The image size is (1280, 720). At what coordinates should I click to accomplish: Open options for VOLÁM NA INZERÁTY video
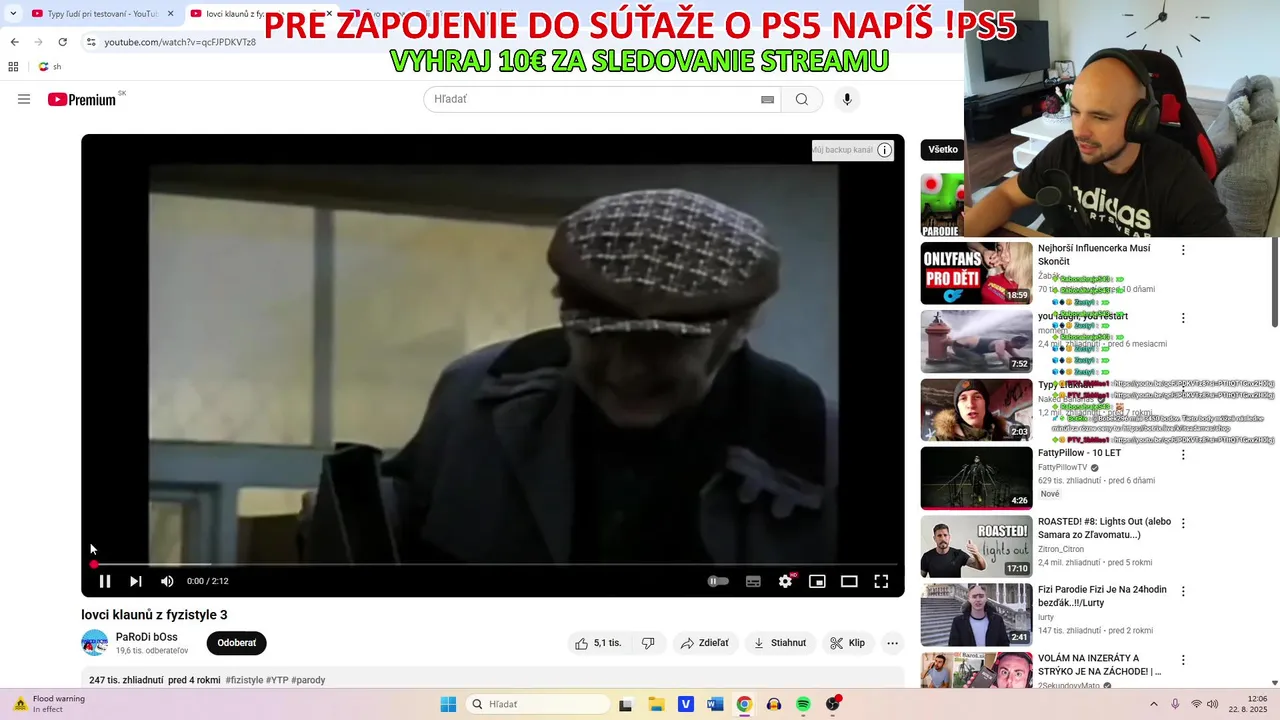click(x=1183, y=660)
